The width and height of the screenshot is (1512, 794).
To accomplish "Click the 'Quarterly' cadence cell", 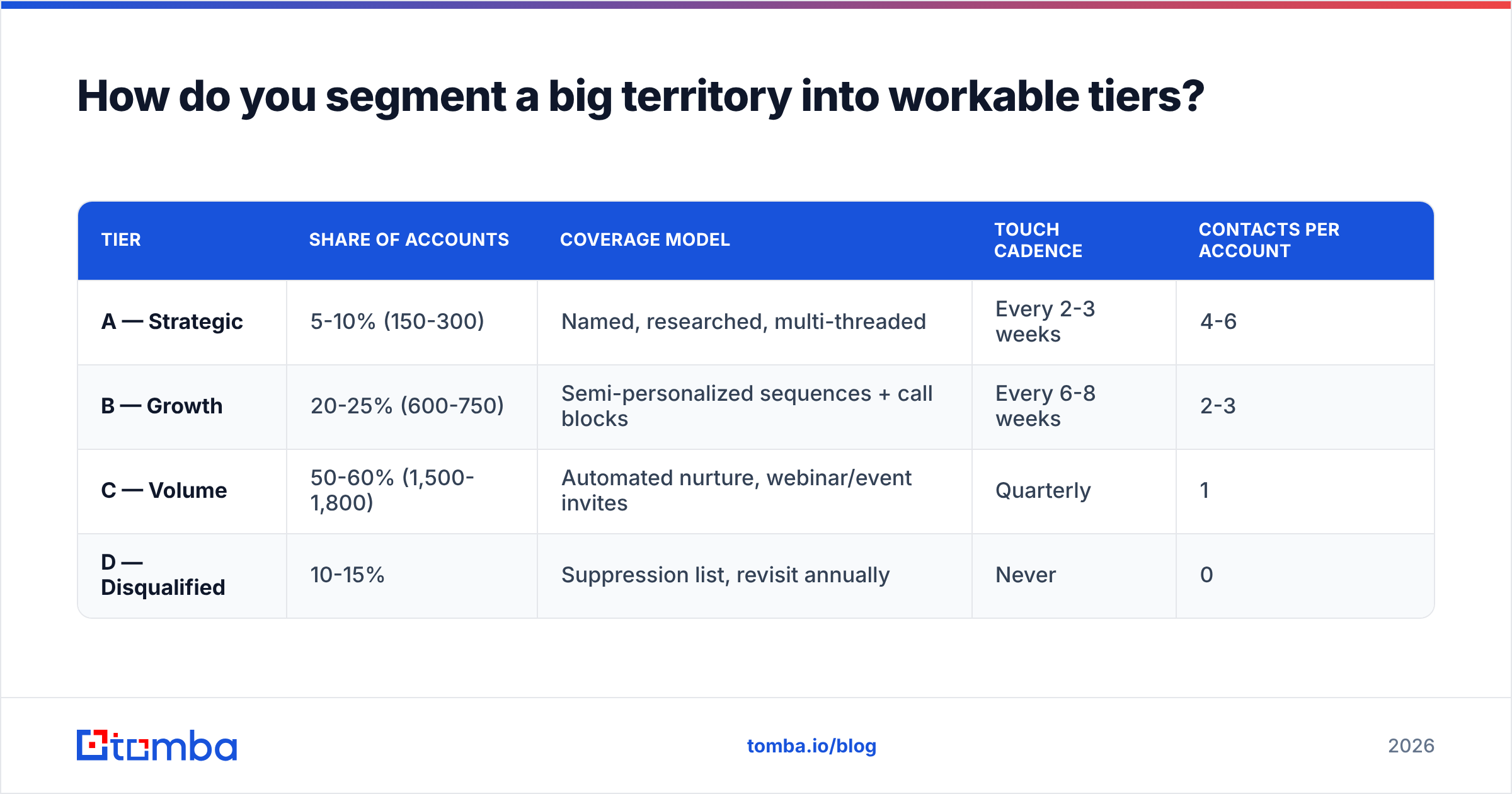I will [x=1074, y=491].
